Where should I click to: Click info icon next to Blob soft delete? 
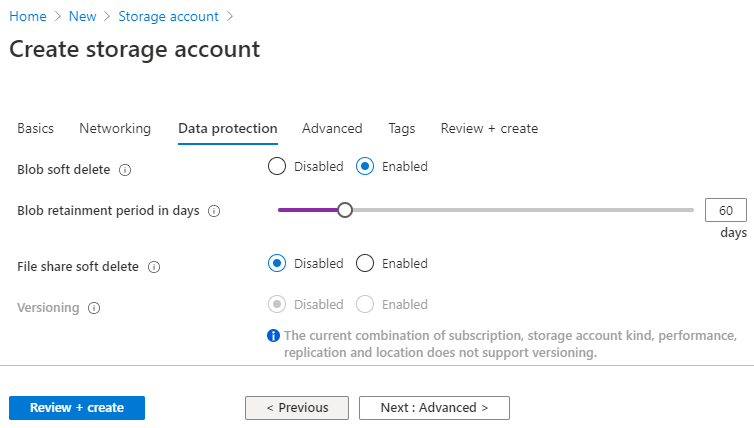[125, 170]
